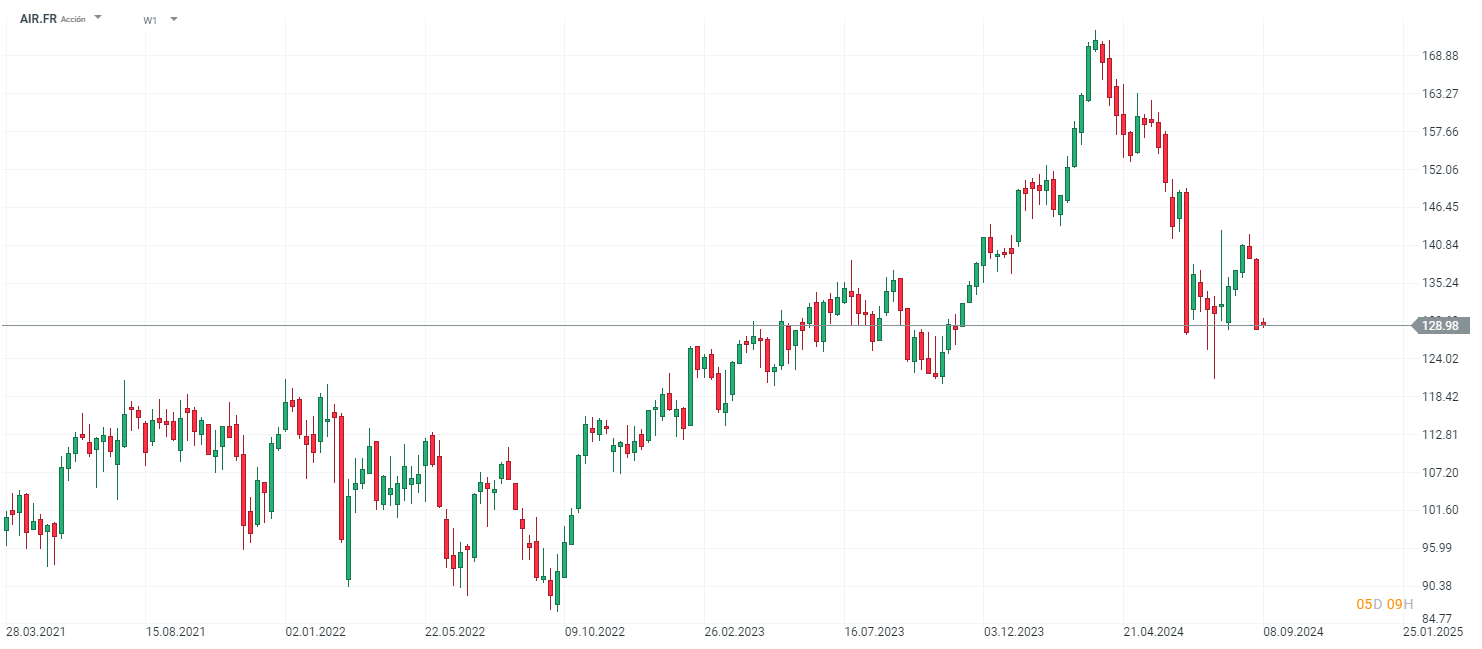Click the 112.81 price scale value

pos(1439,434)
